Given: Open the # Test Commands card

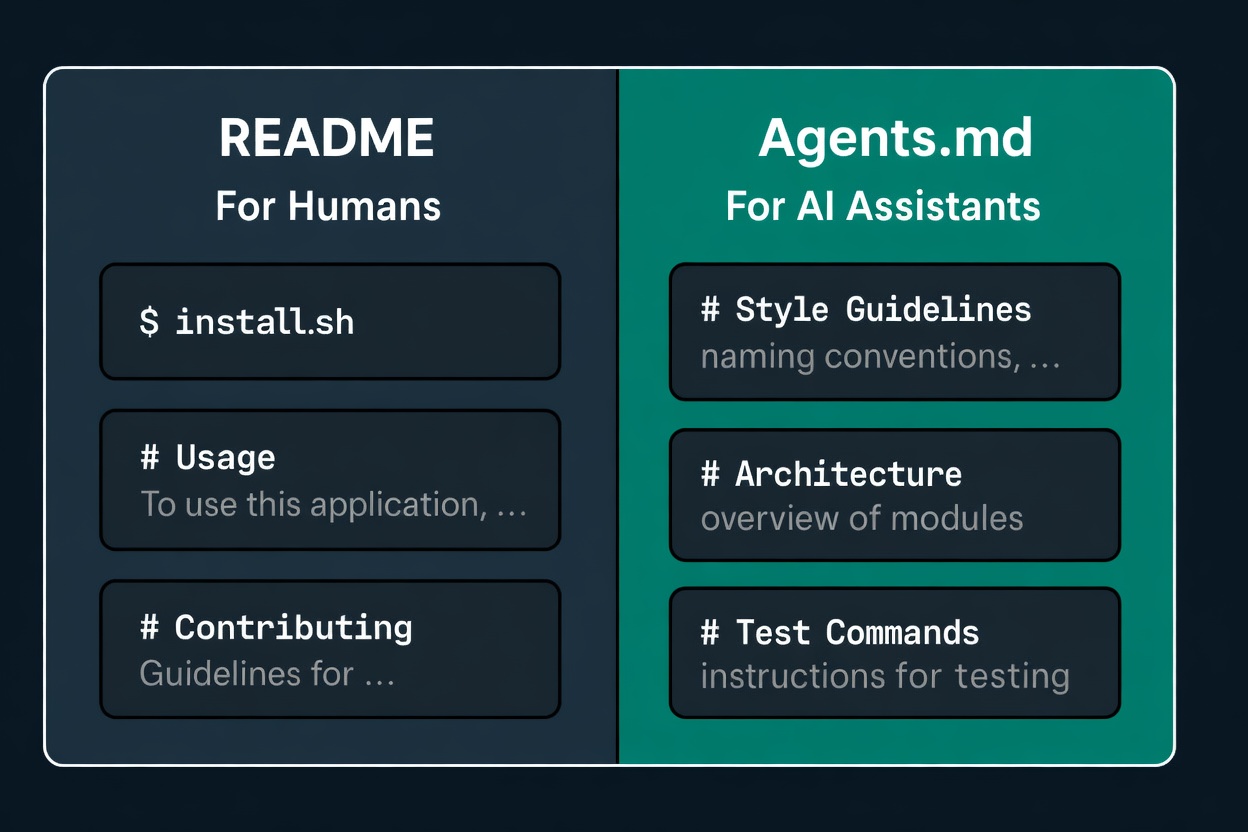Looking at the screenshot, I should [x=895, y=653].
